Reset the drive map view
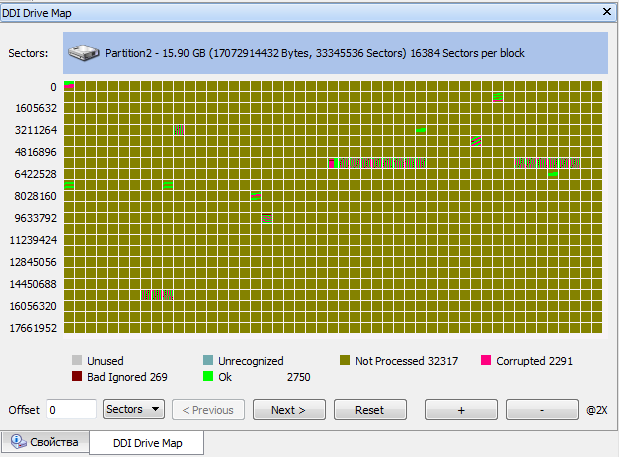The height and width of the screenshot is (457, 619). tap(370, 410)
